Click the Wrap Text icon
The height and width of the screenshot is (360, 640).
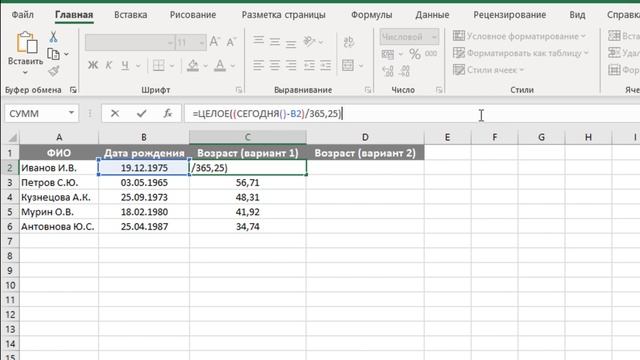349,41
